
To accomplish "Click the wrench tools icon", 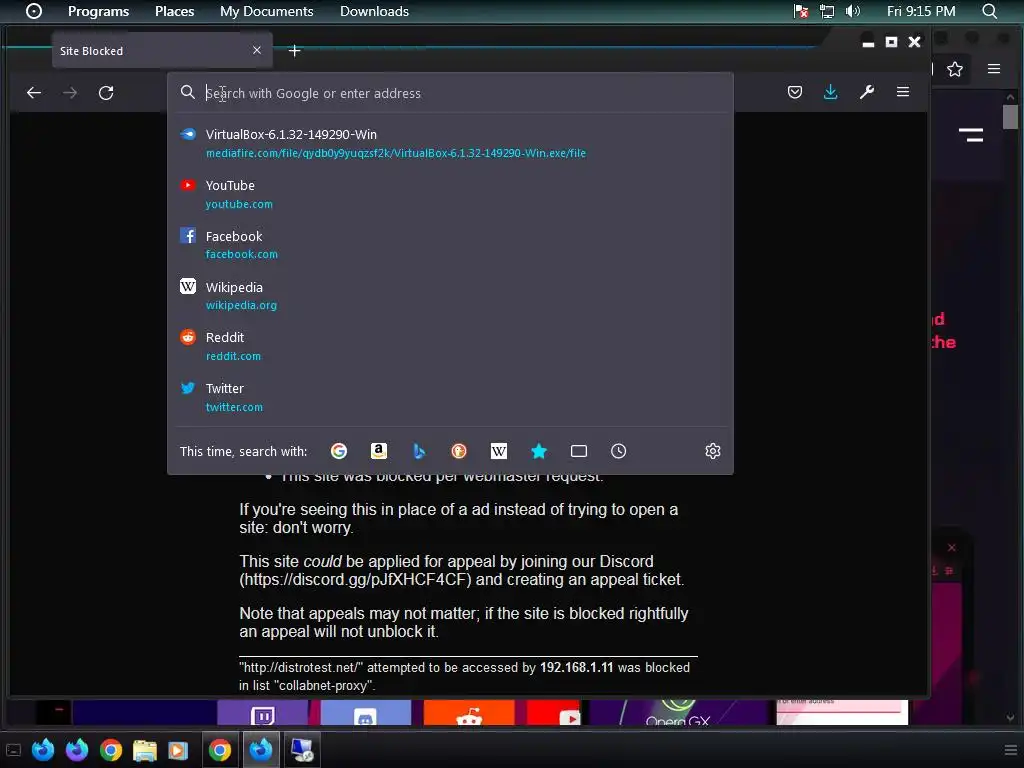I will tap(867, 92).
